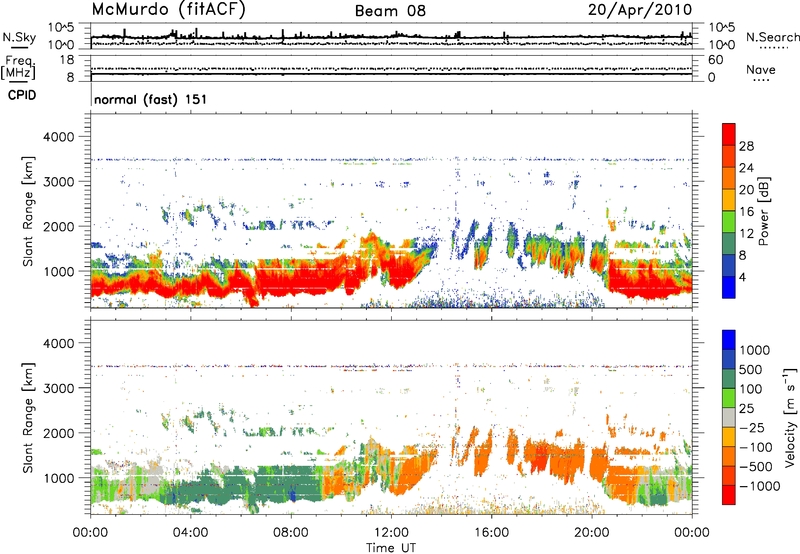Image resolution: width=800 pixels, height=554 pixels.
Task: Click the CPID label
Action: (x=22, y=95)
